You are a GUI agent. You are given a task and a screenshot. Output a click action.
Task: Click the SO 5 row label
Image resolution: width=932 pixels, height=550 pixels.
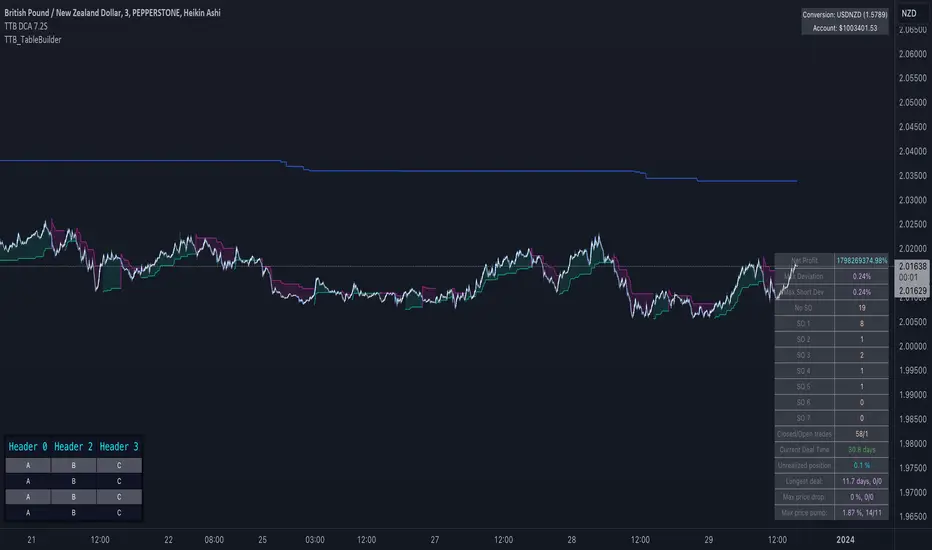click(x=804, y=386)
